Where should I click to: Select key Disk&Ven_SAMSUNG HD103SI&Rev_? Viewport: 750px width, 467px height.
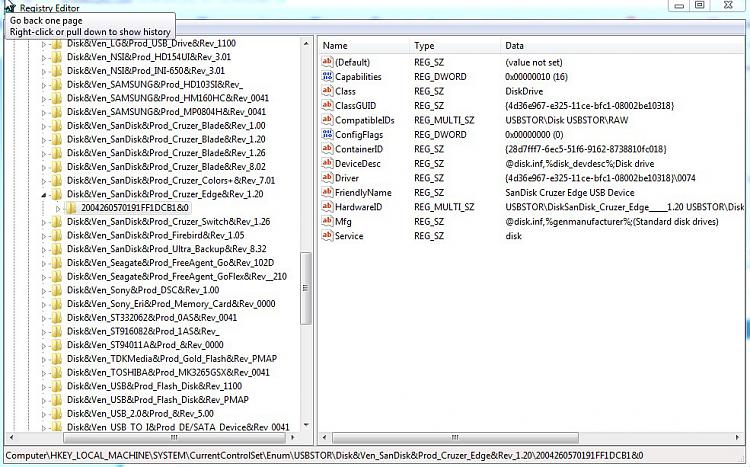pyautogui.click(x=154, y=85)
